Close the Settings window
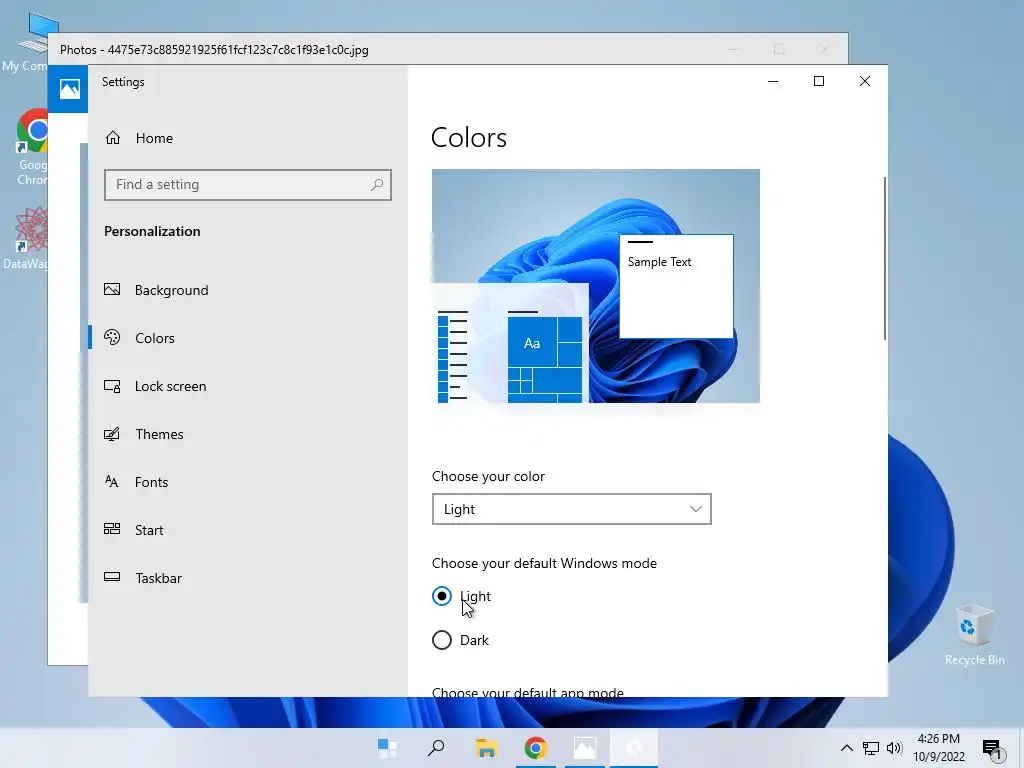This screenshot has width=1024, height=768. point(865,82)
